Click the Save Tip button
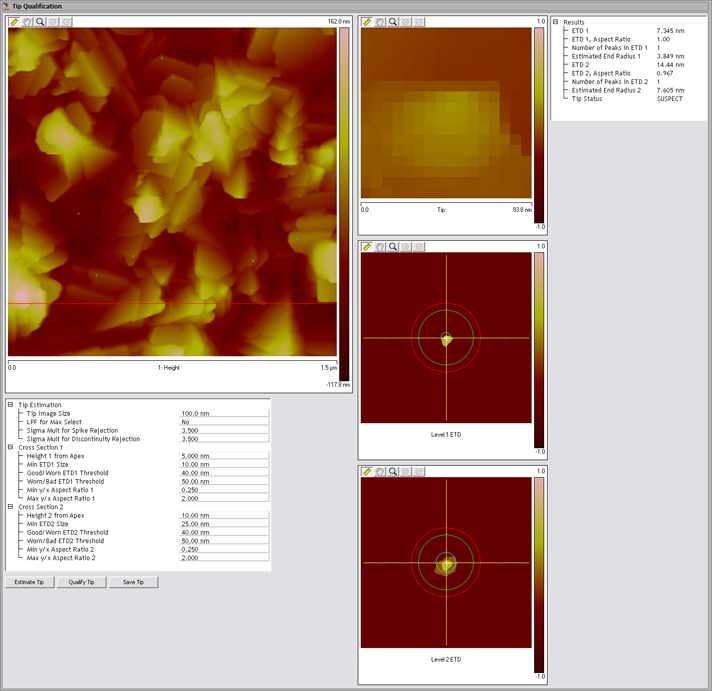This screenshot has height=691, width=712. click(x=134, y=582)
